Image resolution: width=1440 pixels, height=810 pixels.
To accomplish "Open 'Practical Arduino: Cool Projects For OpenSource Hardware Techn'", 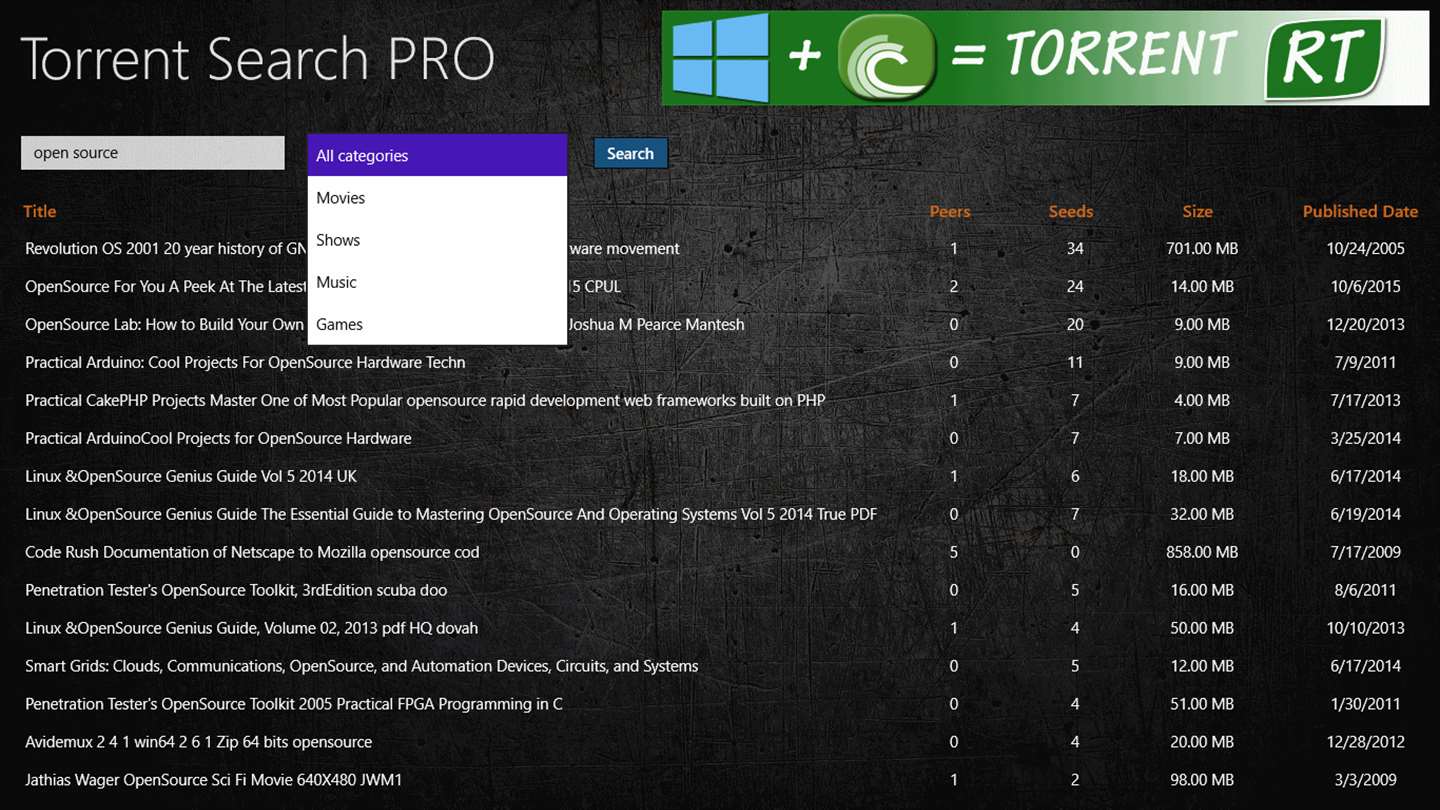I will click(245, 362).
